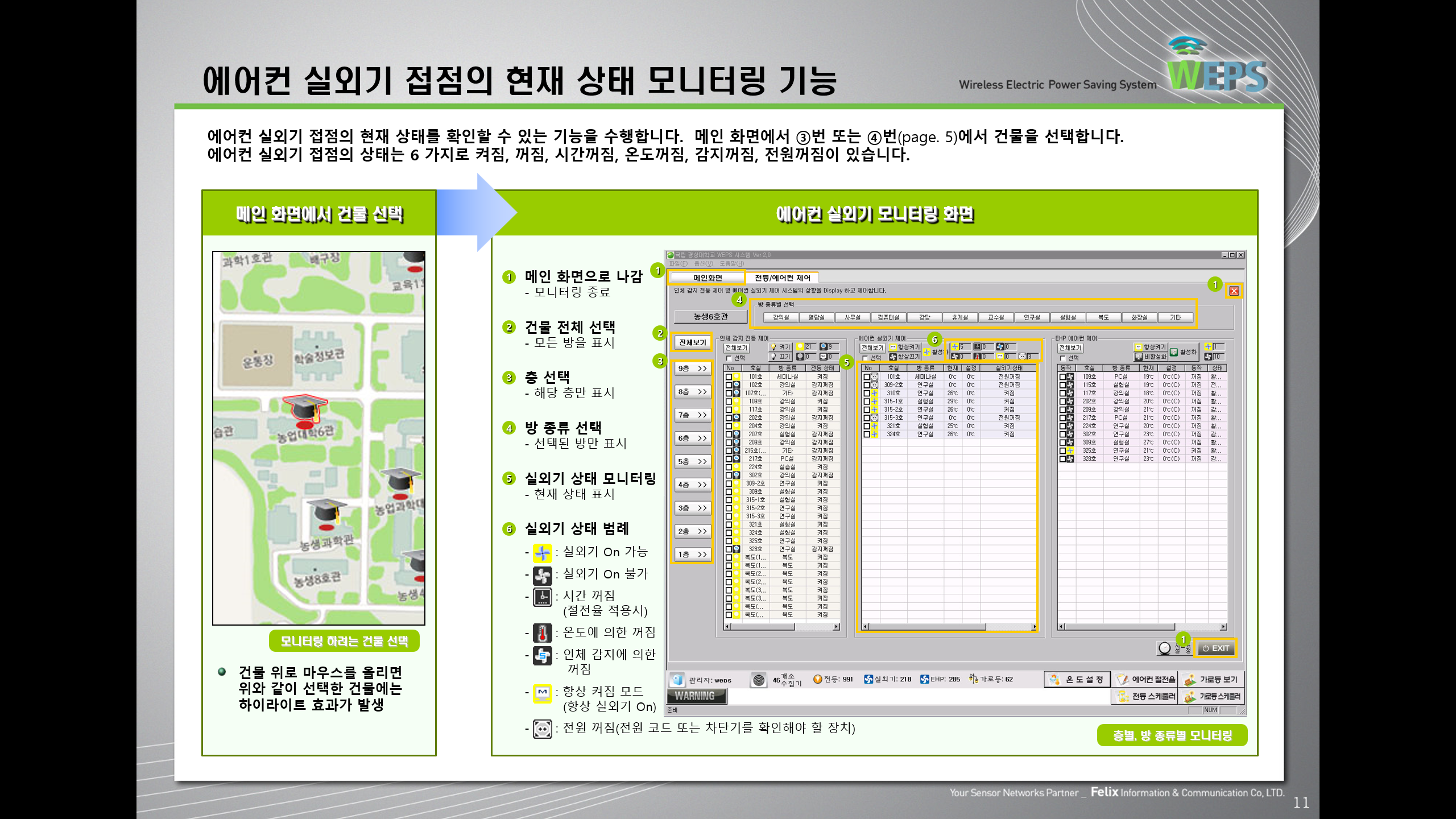Expand the 9층 floor button
The height and width of the screenshot is (819, 1456).
[x=693, y=369]
